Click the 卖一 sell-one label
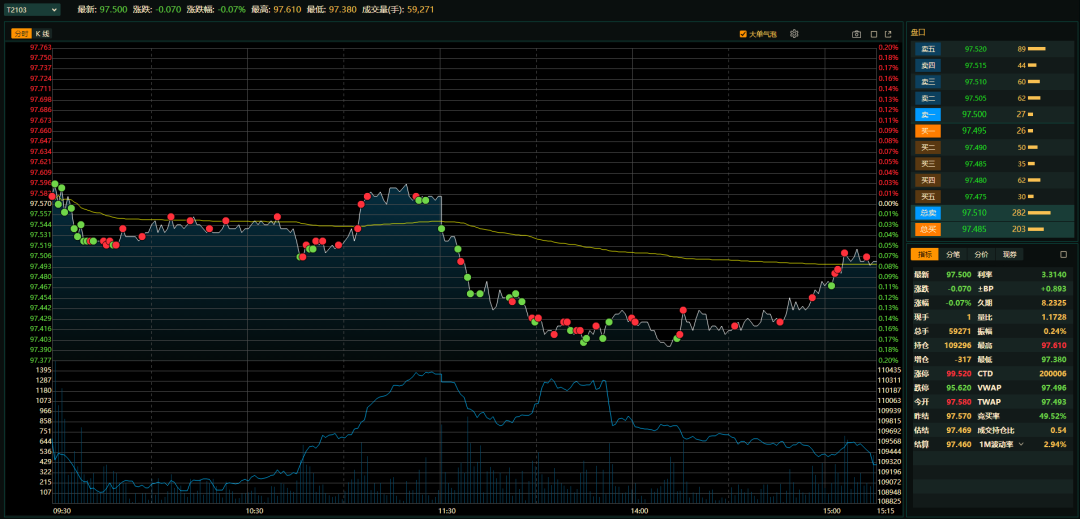Image resolution: width=1080 pixels, height=519 pixels. click(928, 114)
